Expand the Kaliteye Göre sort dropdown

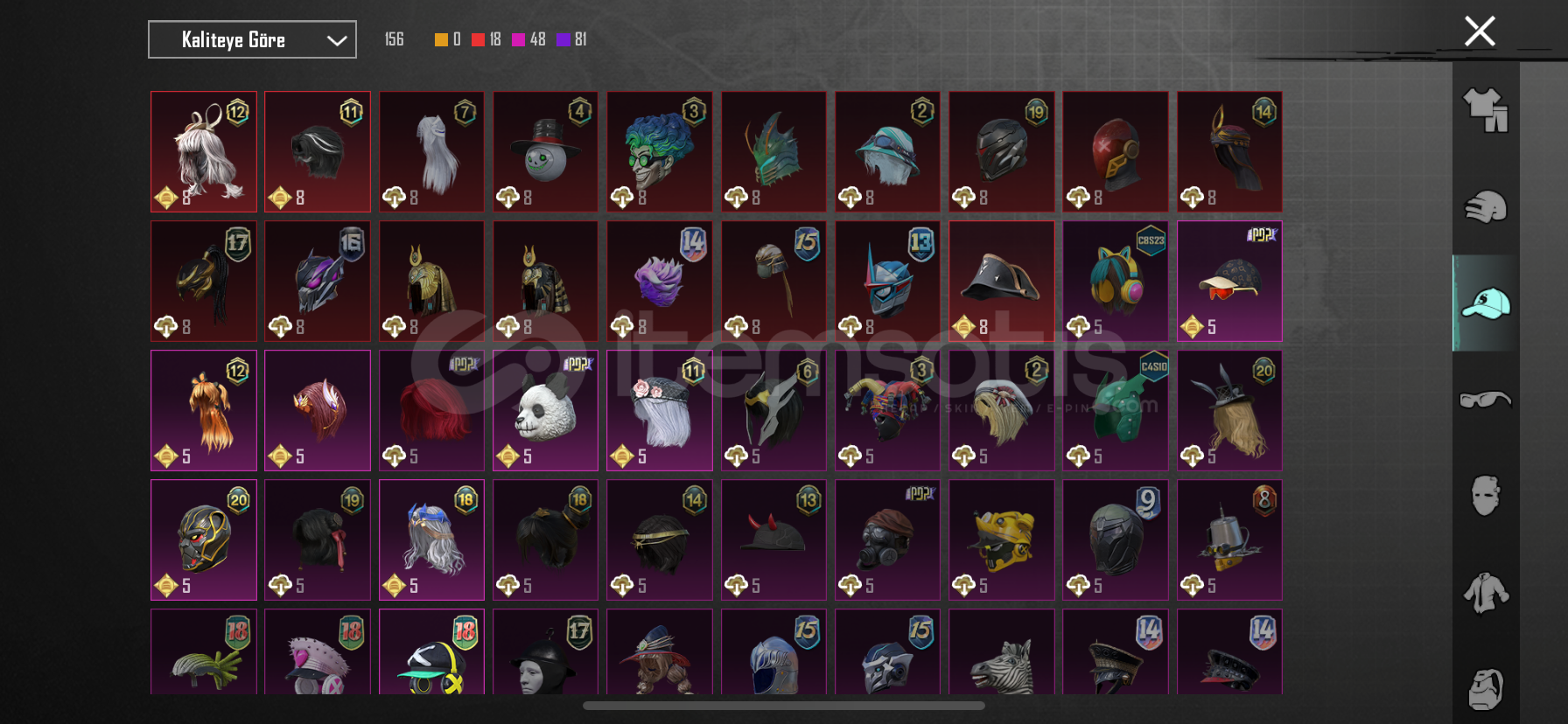pyautogui.click(x=252, y=39)
